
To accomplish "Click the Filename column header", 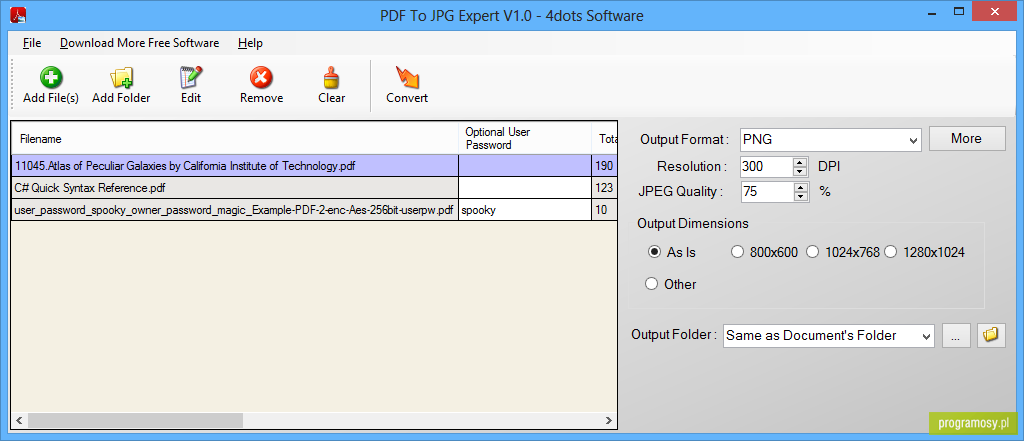I will click(x=235, y=139).
